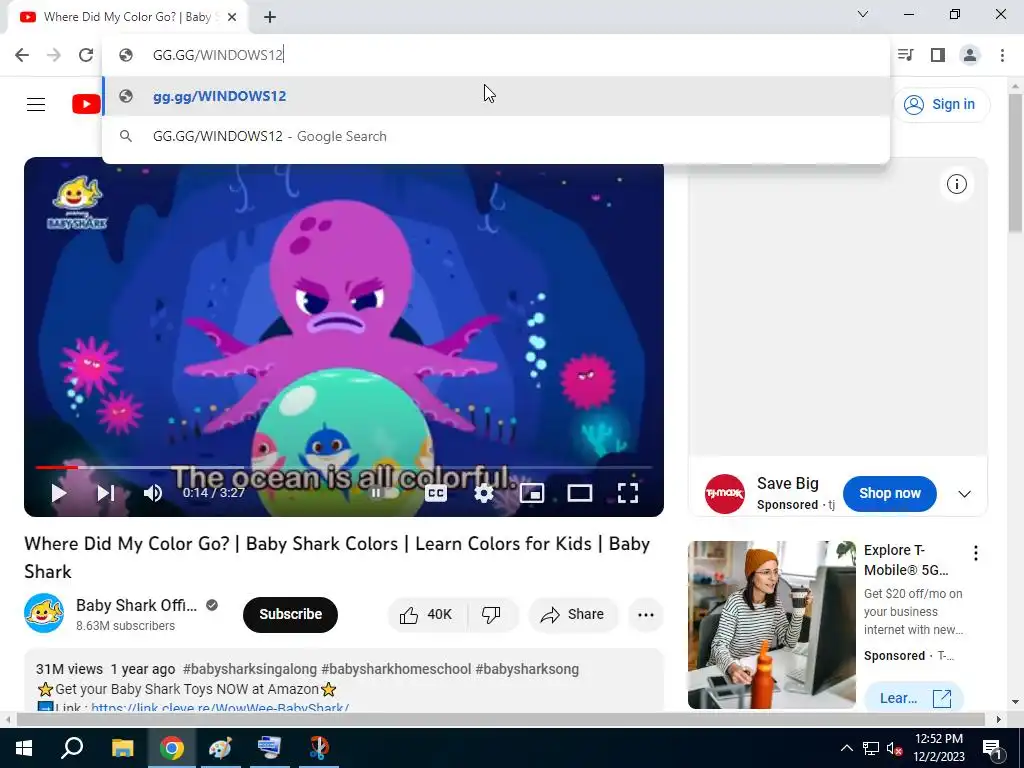Click the horizontal page scrollbar
This screenshot has width=1024, height=768.
click(x=501, y=719)
